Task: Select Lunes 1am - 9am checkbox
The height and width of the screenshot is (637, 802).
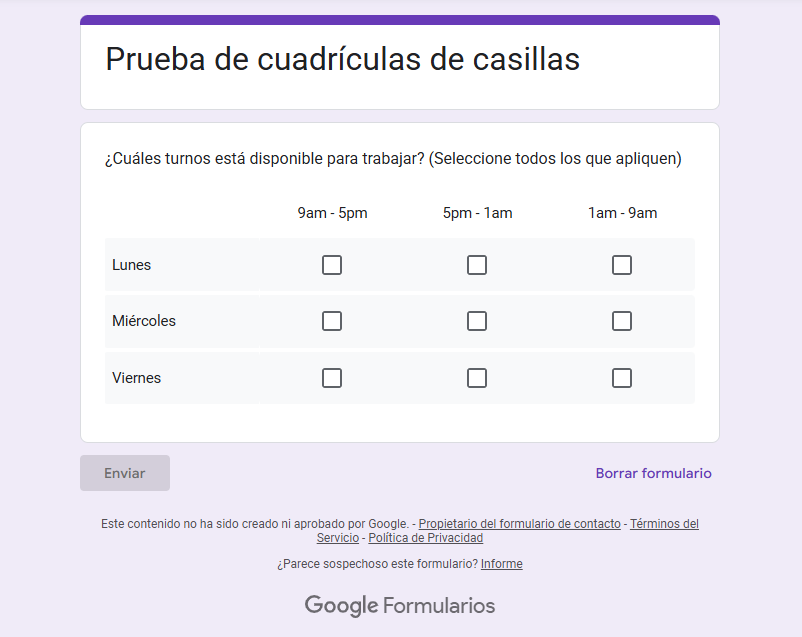Action: 622,265
